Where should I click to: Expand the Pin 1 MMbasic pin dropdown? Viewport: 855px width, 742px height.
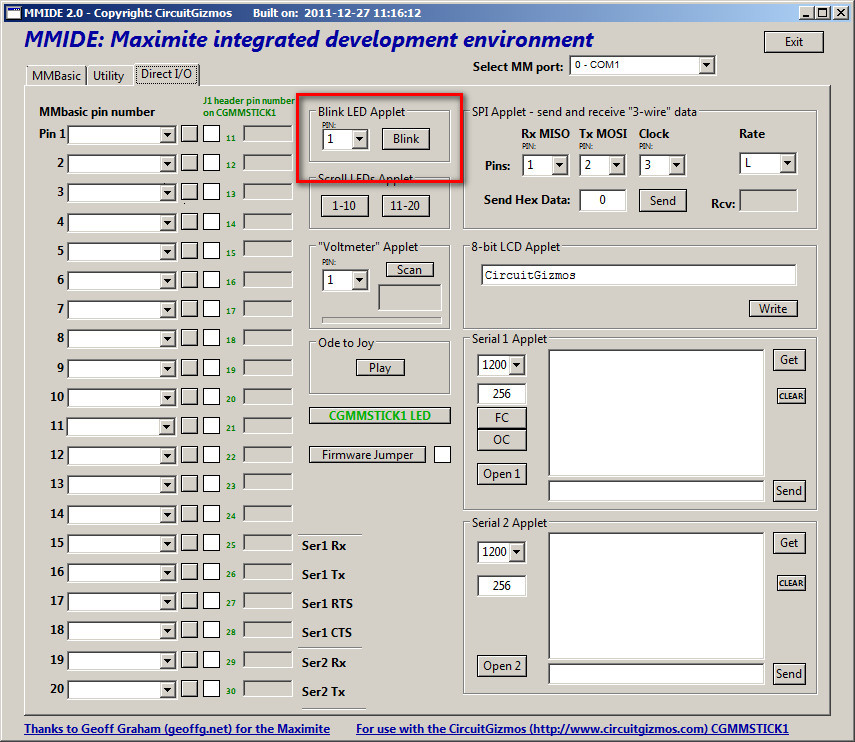[171, 134]
